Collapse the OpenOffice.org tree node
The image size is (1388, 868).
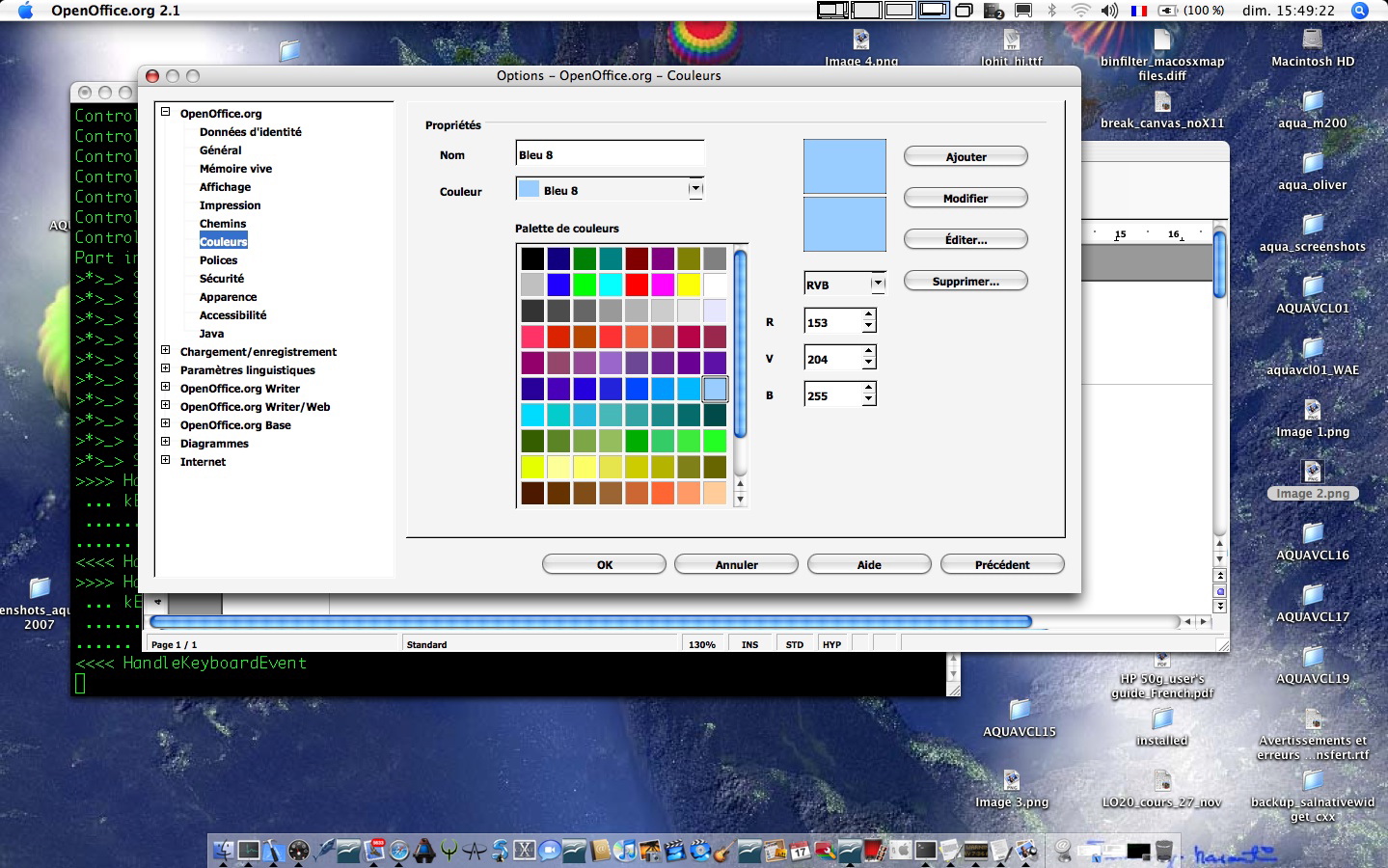click(166, 112)
